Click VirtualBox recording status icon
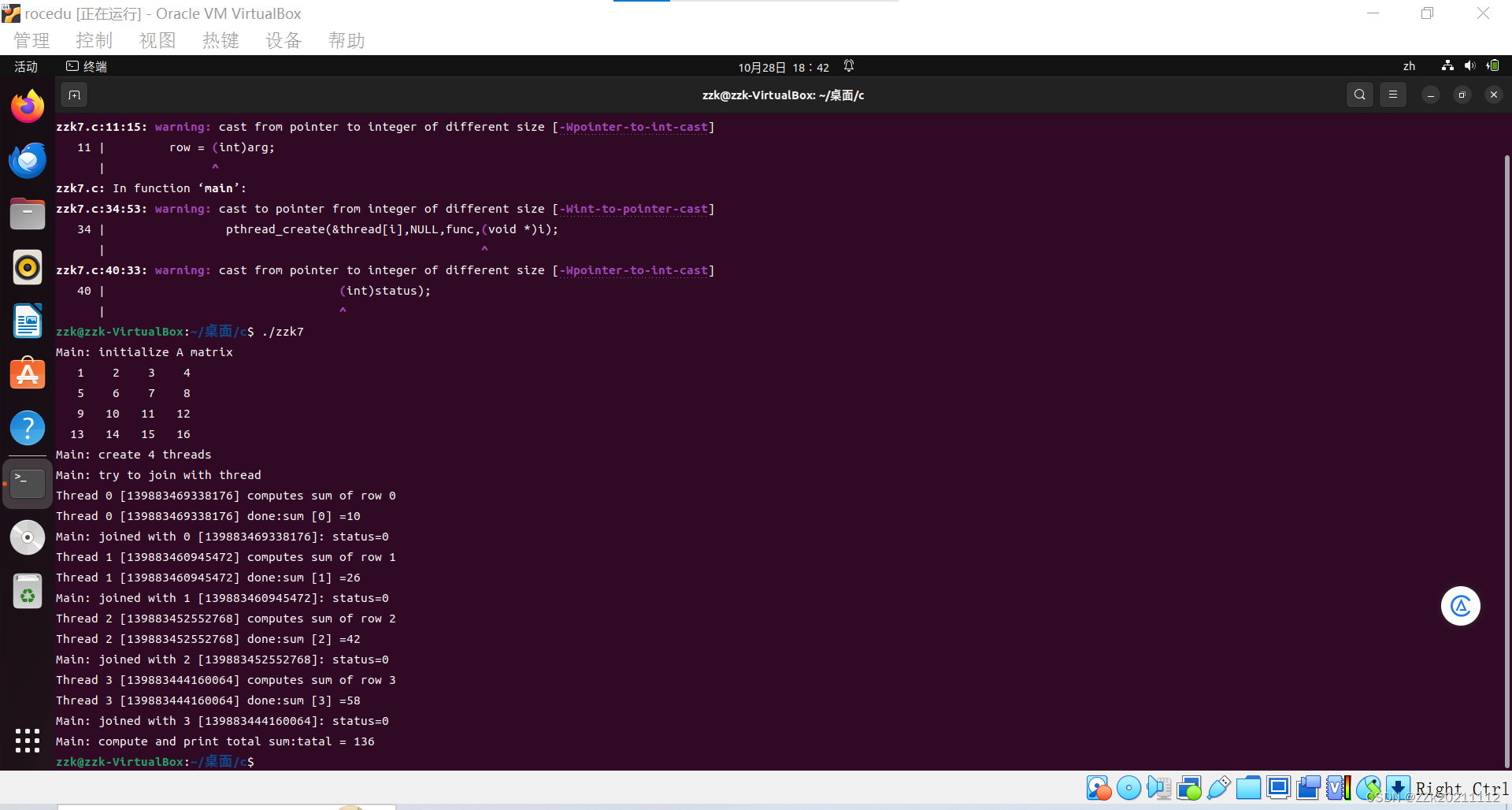The image size is (1512, 810). [1308, 788]
